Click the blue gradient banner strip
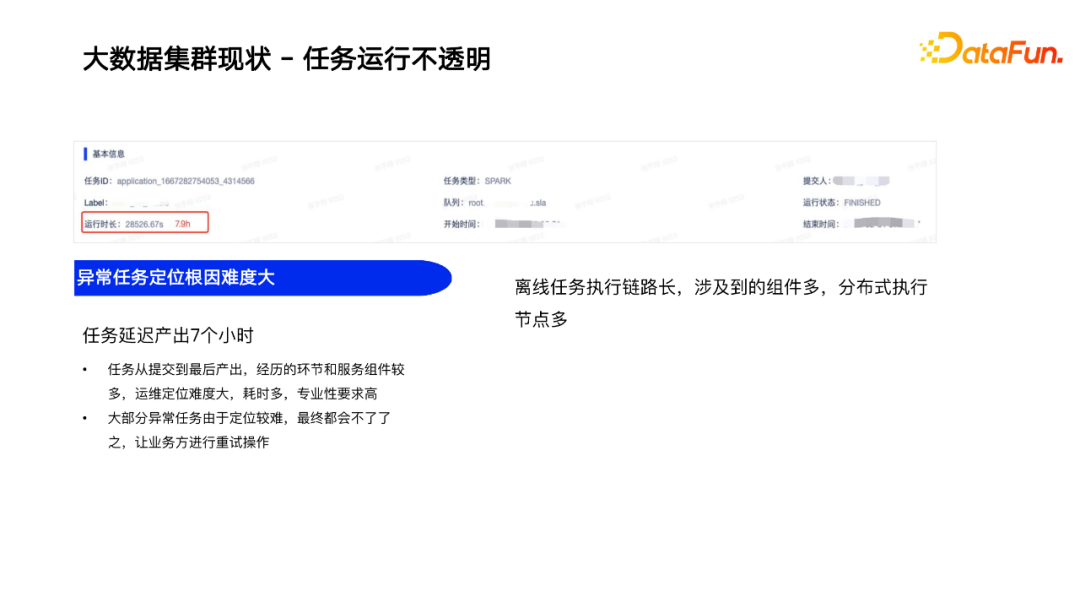The image size is (1080, 608). [260, 277]
